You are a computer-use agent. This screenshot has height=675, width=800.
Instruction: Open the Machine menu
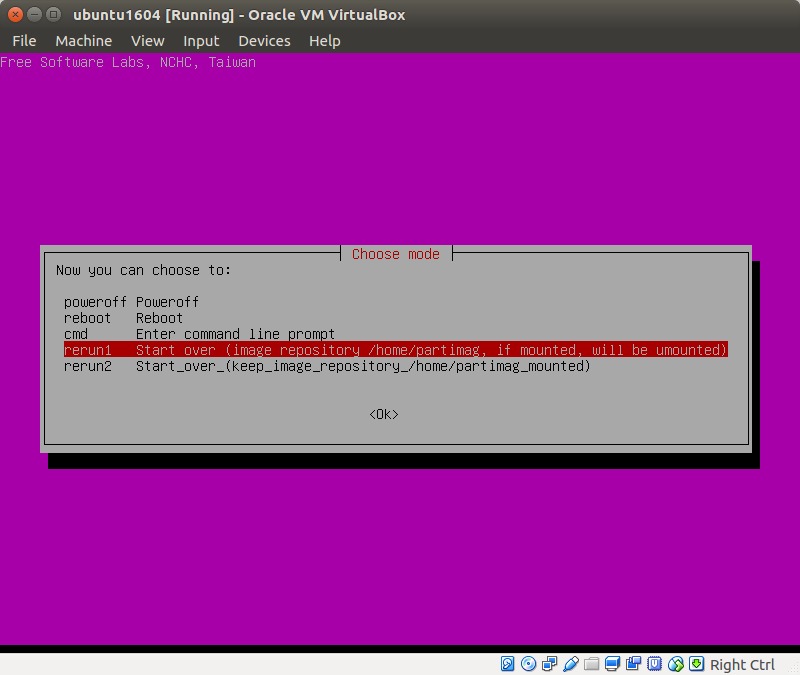83,41
